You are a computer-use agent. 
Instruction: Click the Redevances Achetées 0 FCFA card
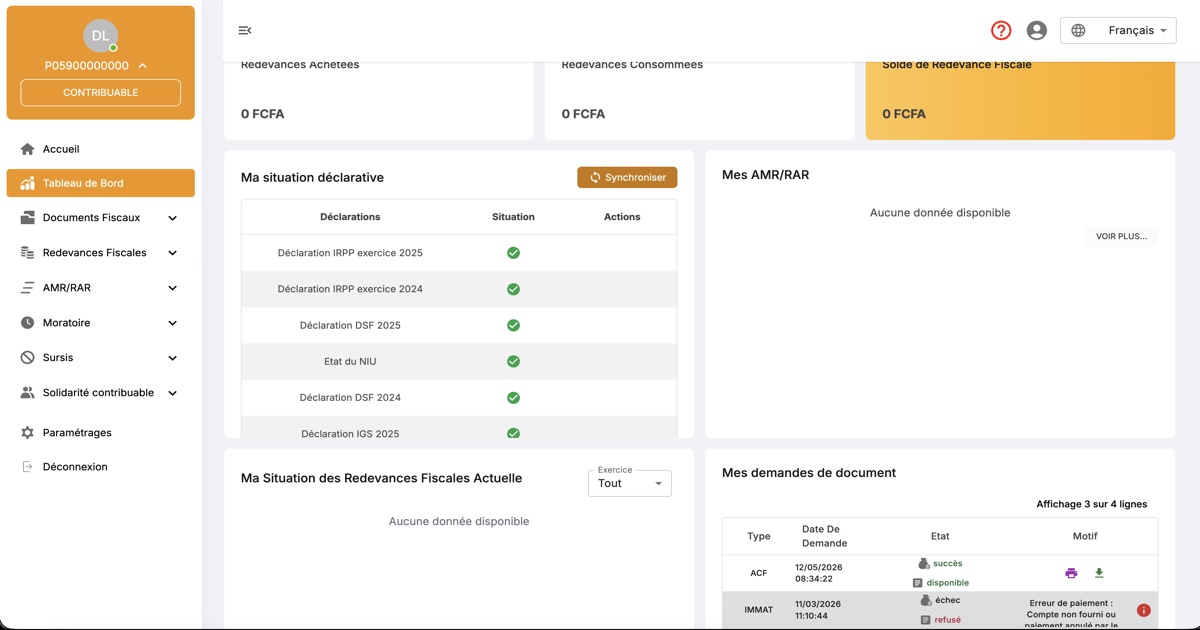click(379, 101)
